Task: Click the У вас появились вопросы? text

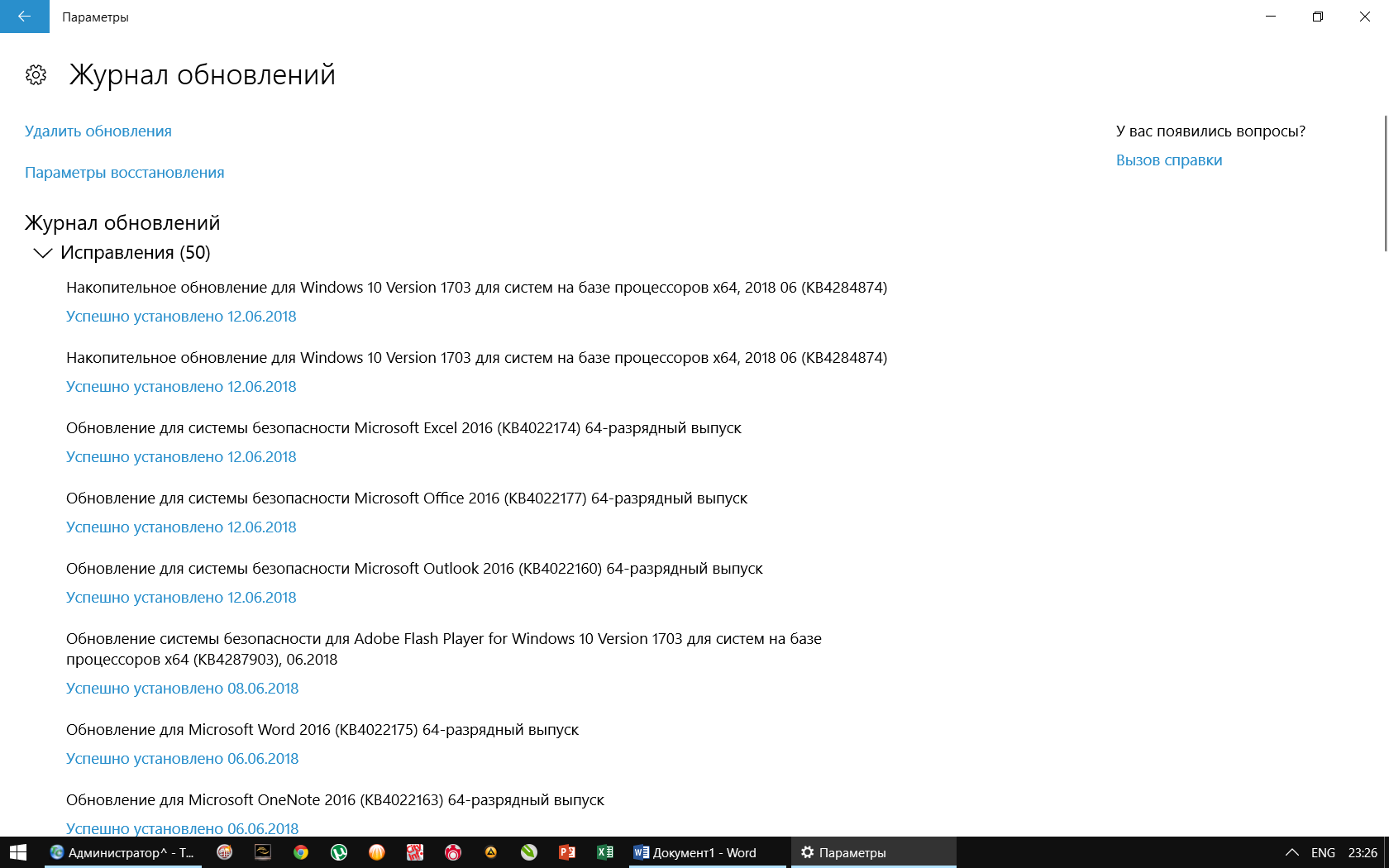Action: click(x=1210, y=131)
